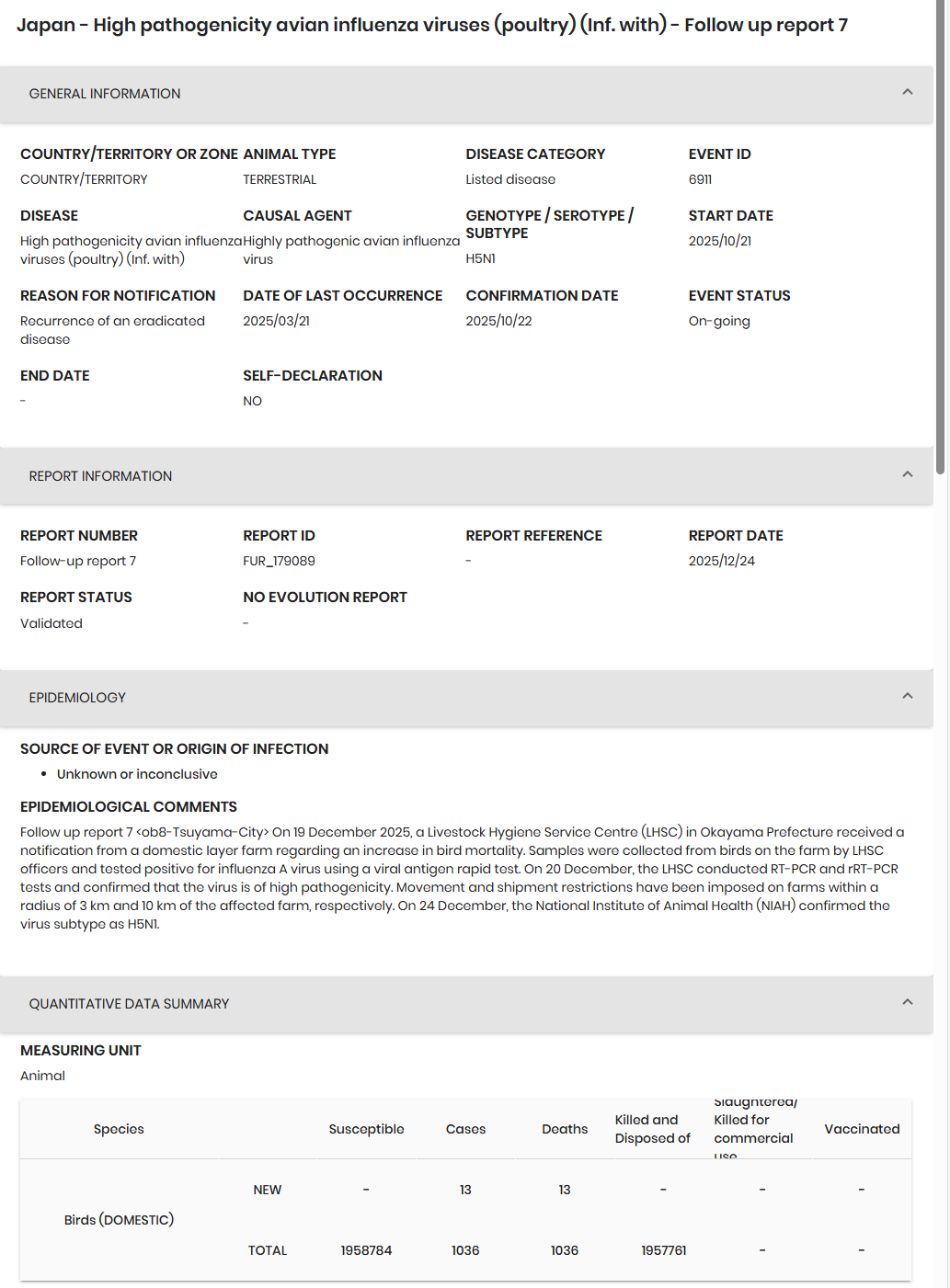This screenshot has height=1288, width=950.
Task: Select the NEW row label
Action: pos(268,1190)
